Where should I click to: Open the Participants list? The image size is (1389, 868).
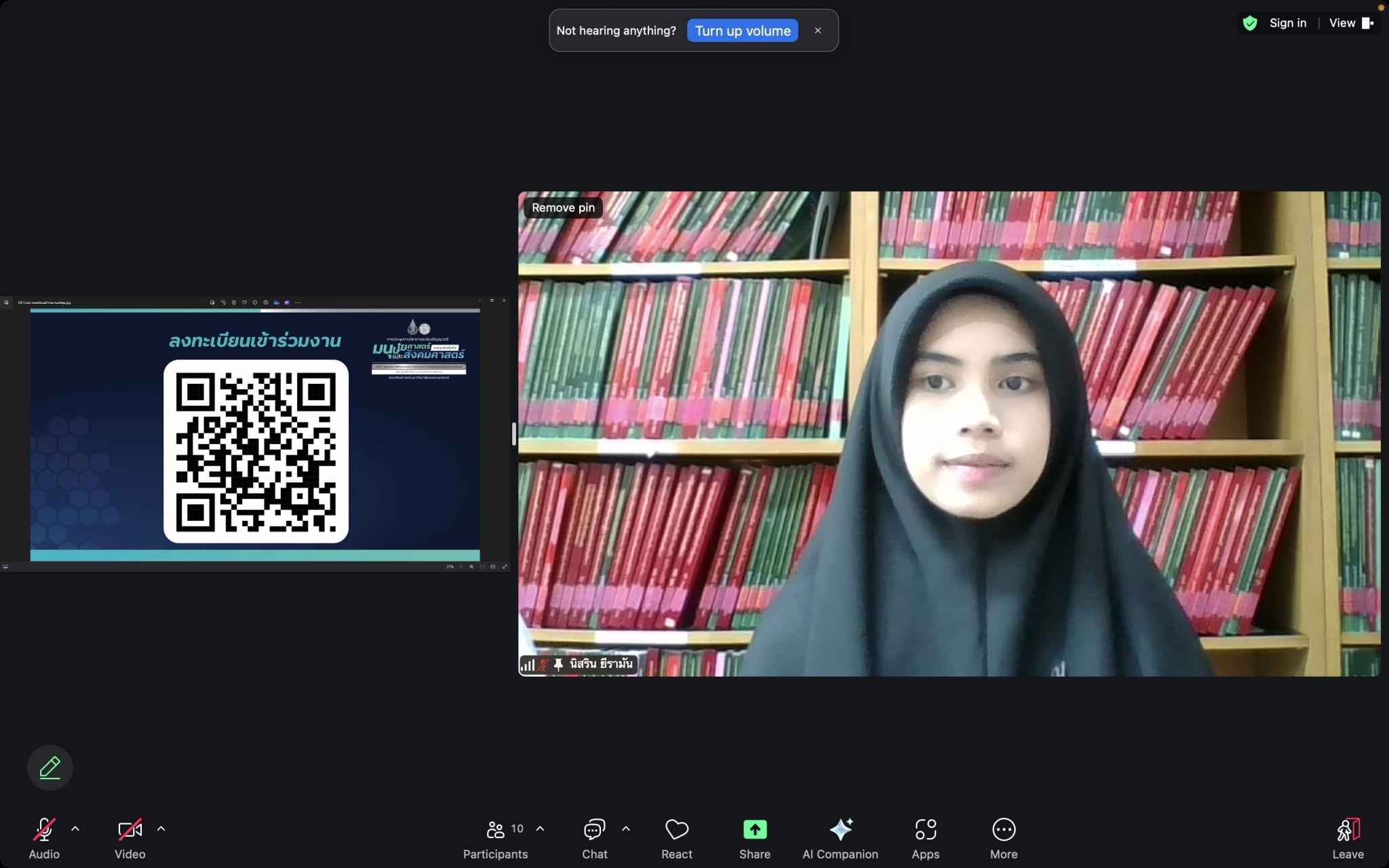pos(496,830)
